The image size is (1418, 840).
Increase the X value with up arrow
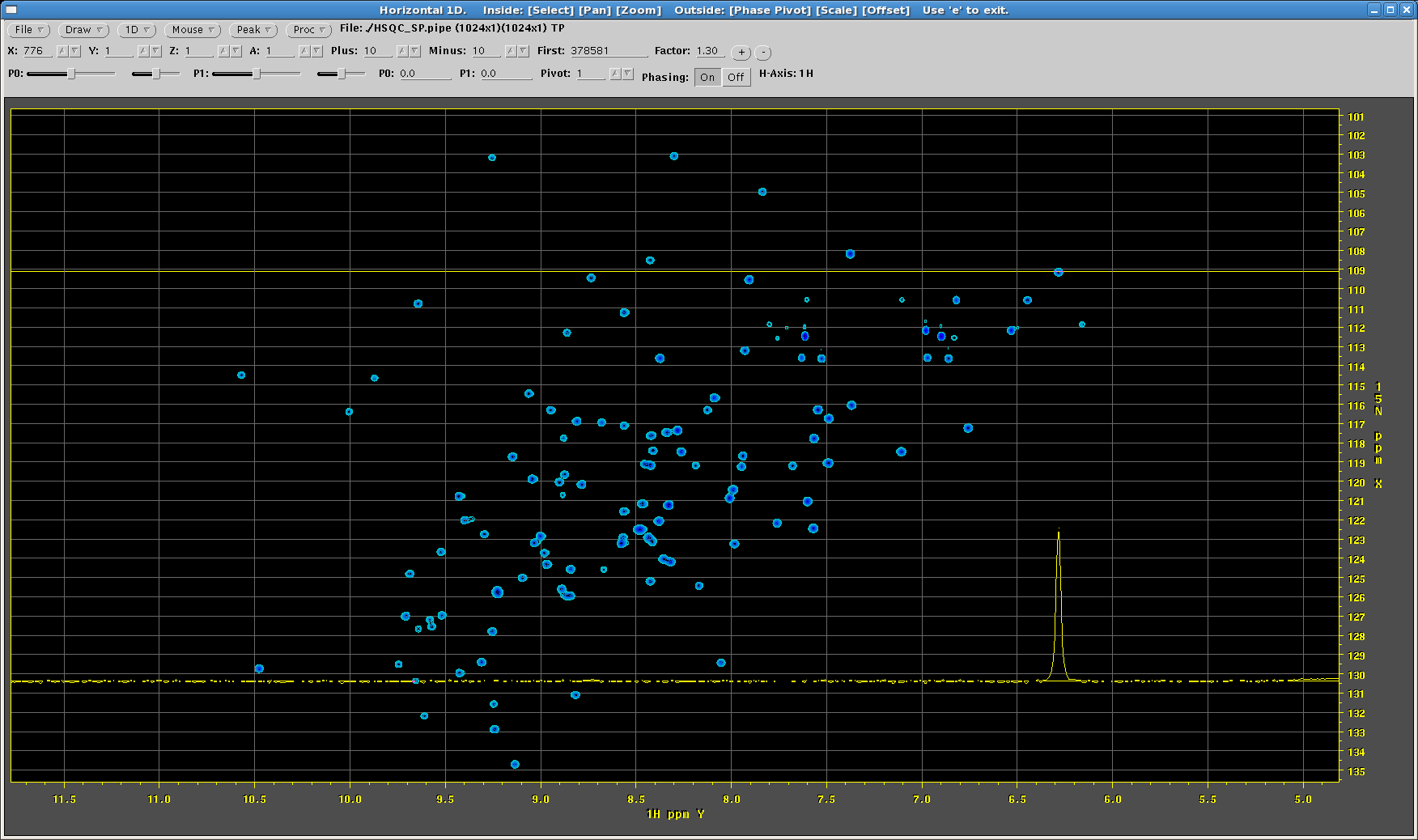[62, 51]
